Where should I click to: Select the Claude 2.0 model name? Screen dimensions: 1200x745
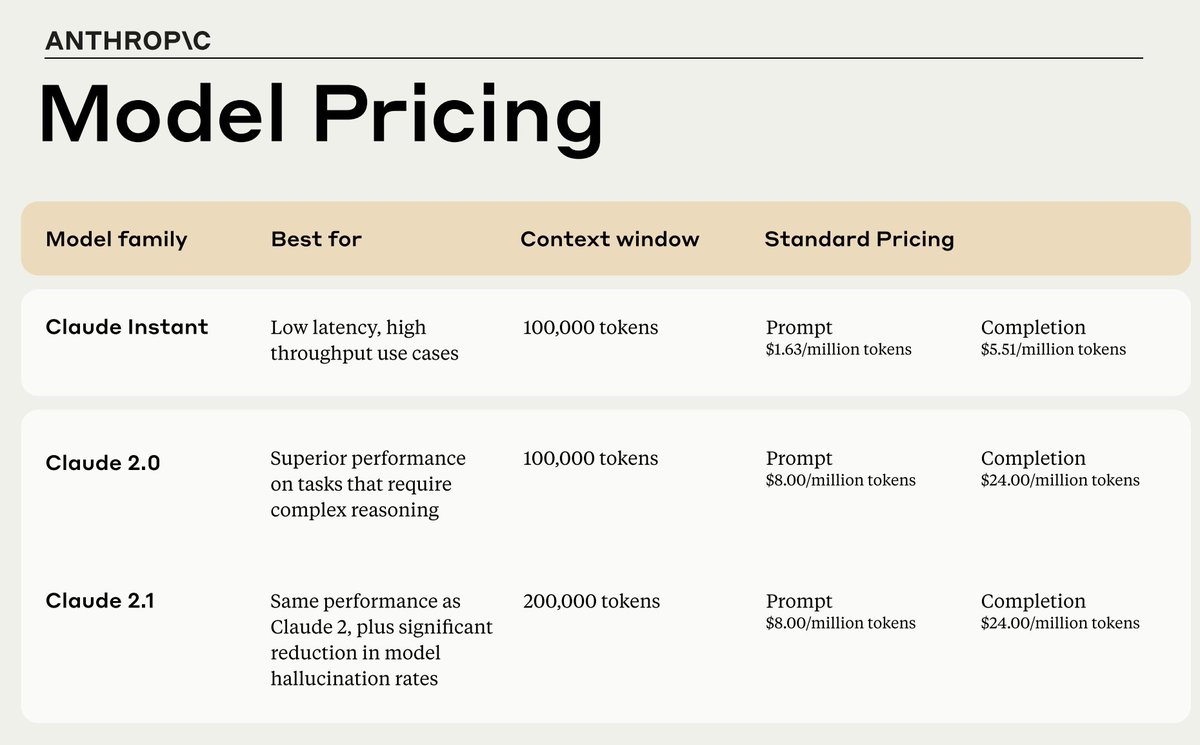point(103,463)
